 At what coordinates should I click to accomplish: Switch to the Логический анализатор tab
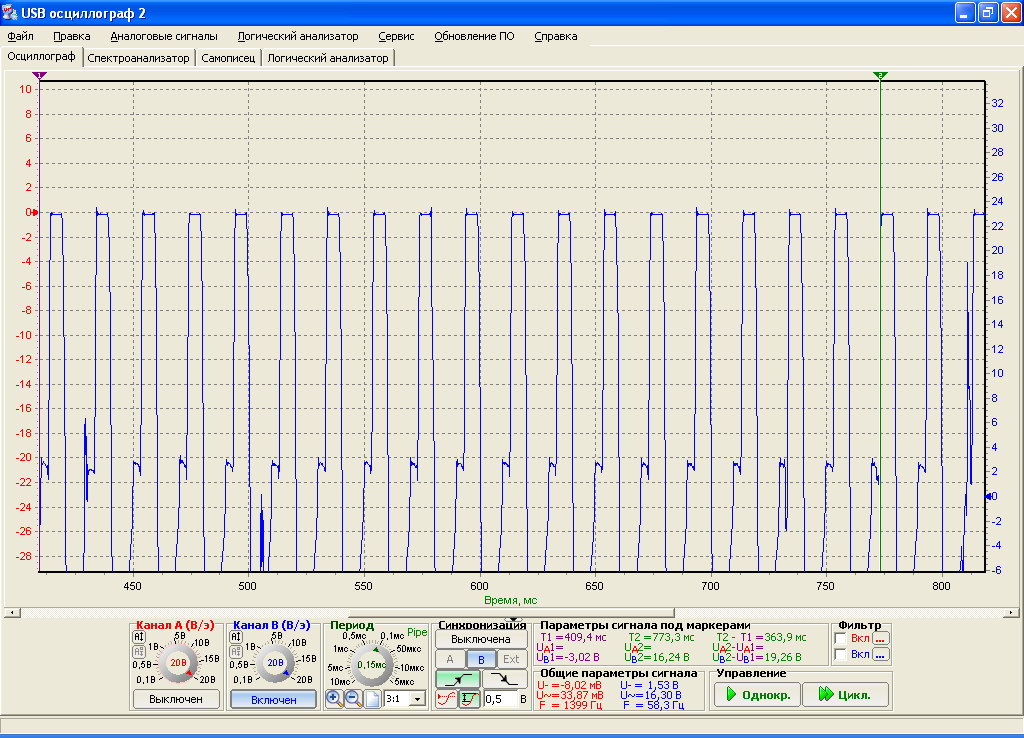click(x=328, y=58)
